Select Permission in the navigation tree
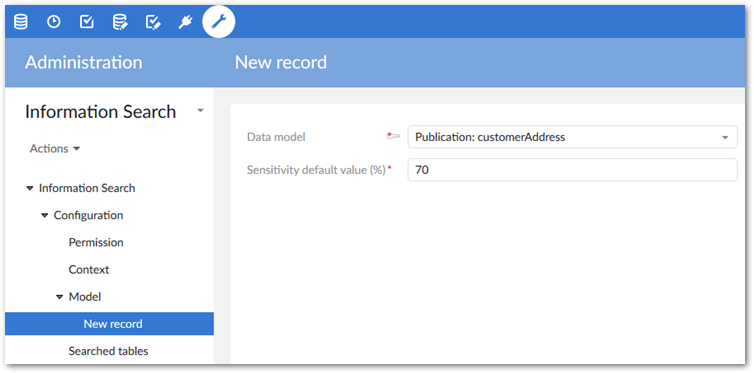The image size is (754, 373). click(96, 242)
